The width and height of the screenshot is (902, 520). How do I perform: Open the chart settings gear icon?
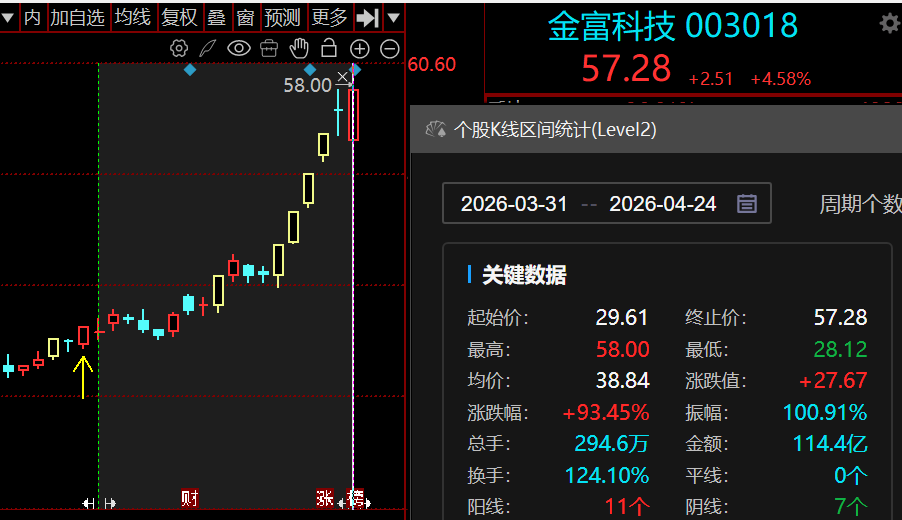point(179,48)
